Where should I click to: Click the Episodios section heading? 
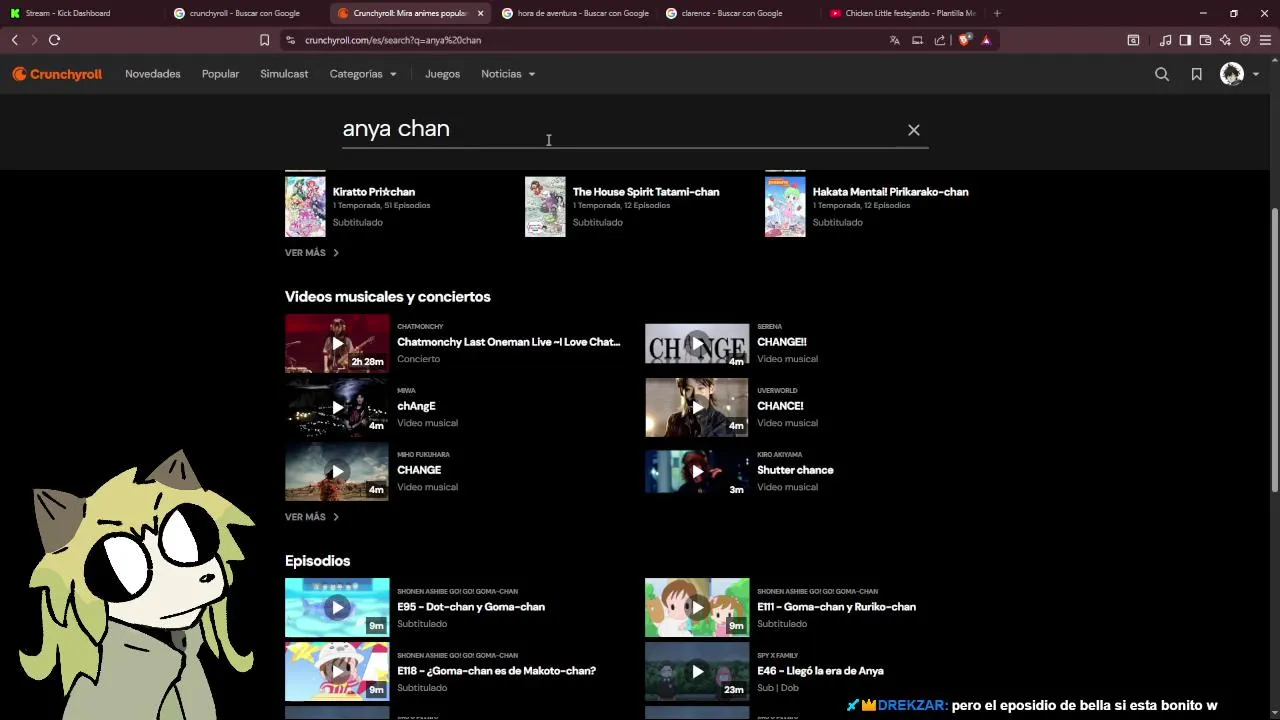pos(317,561)
